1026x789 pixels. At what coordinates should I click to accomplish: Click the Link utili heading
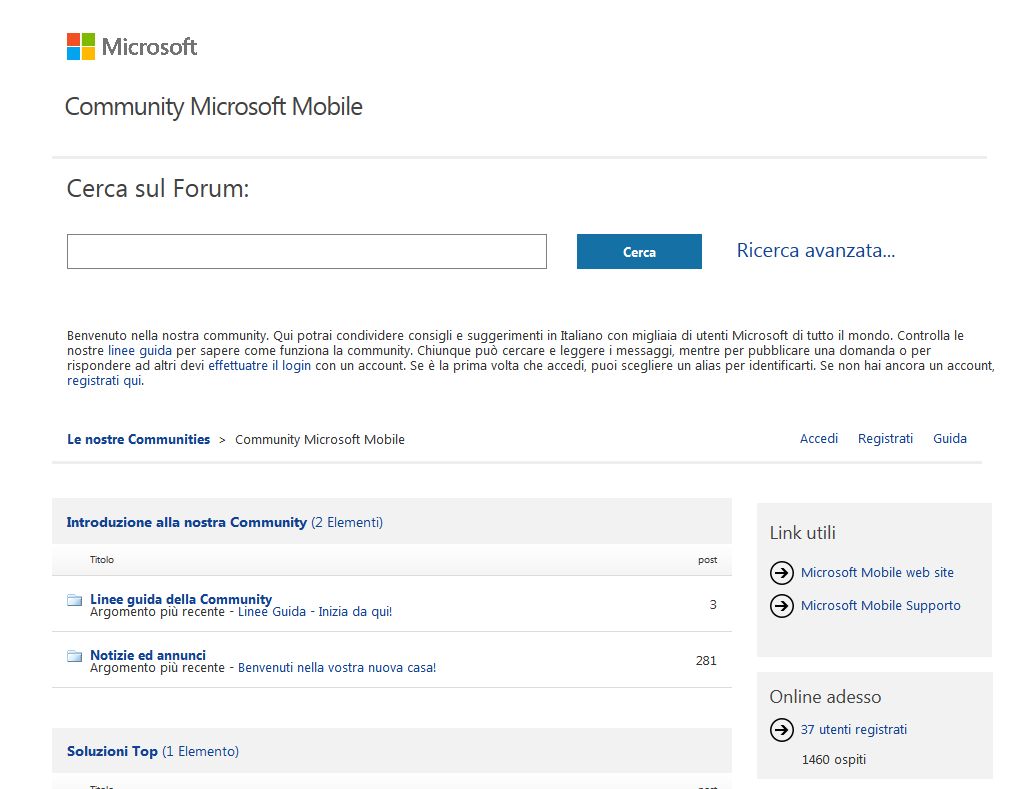pyautogui.click(x=802, y=533)
